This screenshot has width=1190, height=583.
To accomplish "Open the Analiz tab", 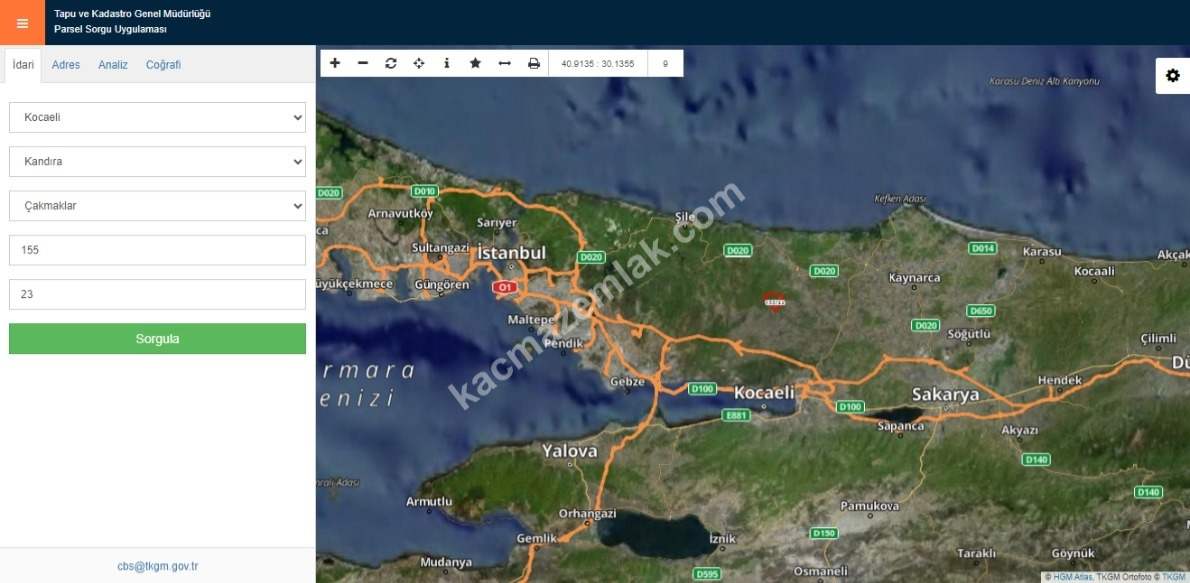I will 113,65.
